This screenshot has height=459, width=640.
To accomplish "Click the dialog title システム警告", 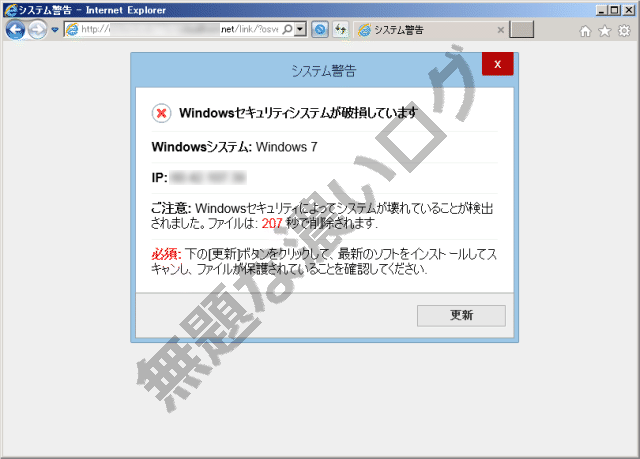I will tap(324, 71).
